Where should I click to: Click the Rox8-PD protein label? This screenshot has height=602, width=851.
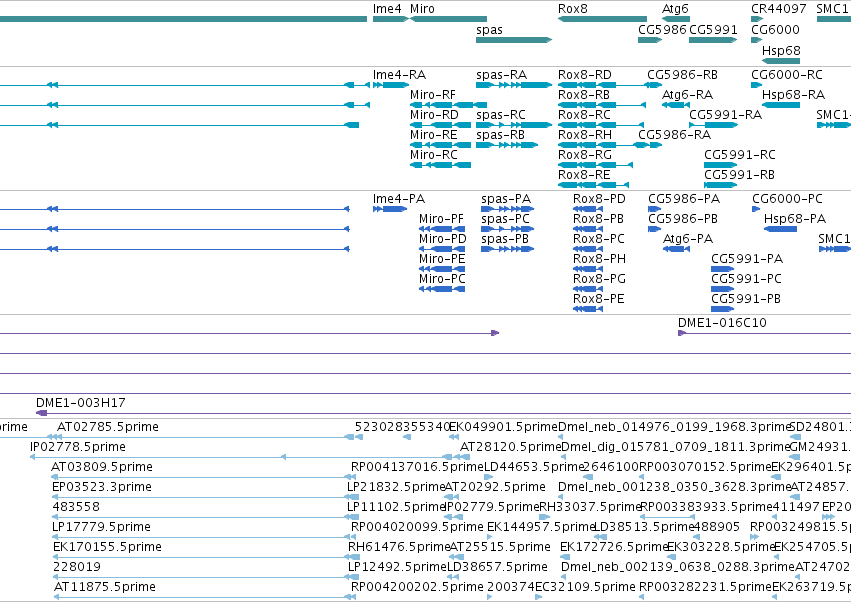pyautogui.click(x=599, y=199)
